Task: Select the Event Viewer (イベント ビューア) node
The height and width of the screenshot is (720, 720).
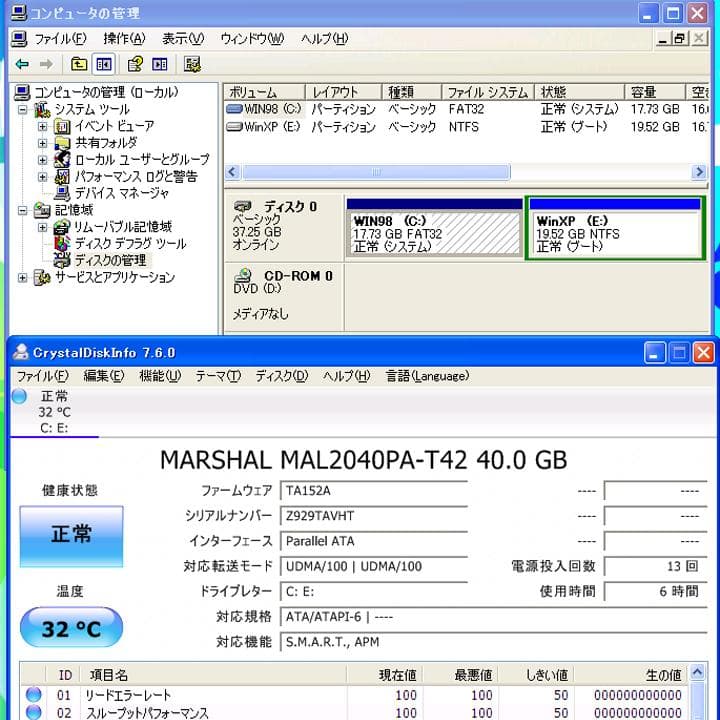Action: (114, 126)
